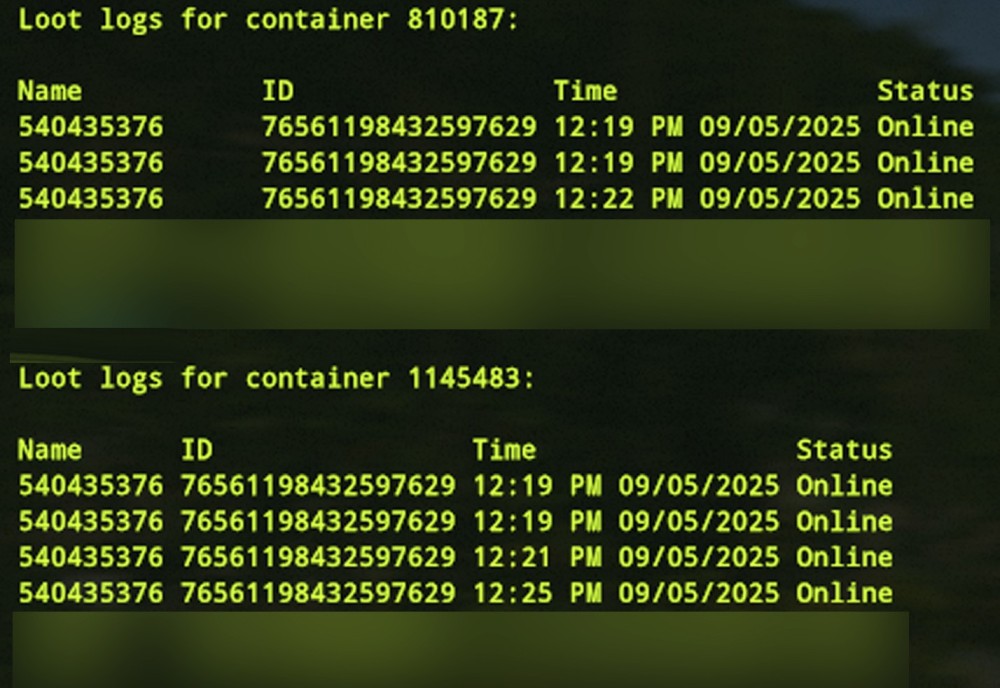Click Online status on the 12:22 PM row
The height and width of the screenshot is (688, 1000).
[925, 198]
